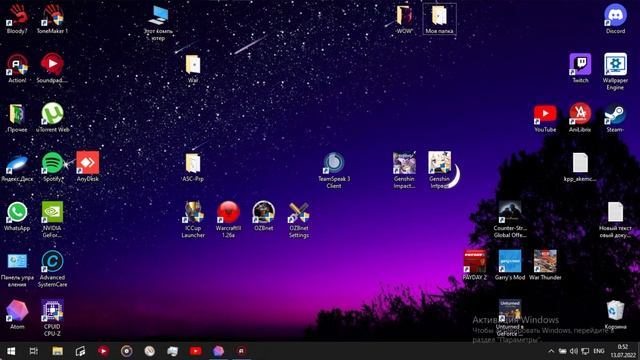Launch the DZBnet desktop shortcut
Viewport: 640px width, 360px height.
pyautogui.click(x=263, y=216)
